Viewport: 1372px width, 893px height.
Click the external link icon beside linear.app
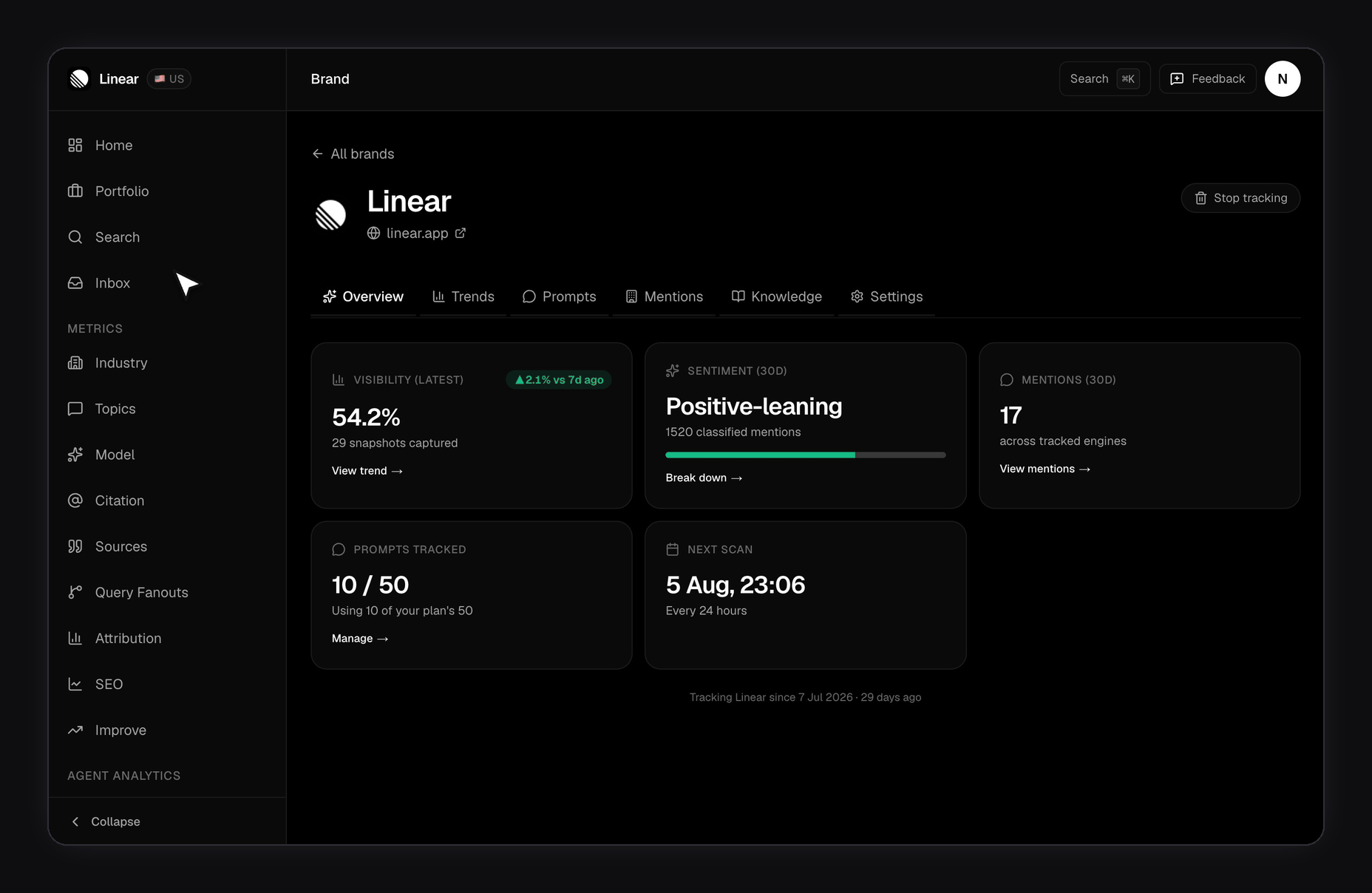click(461, 233)
